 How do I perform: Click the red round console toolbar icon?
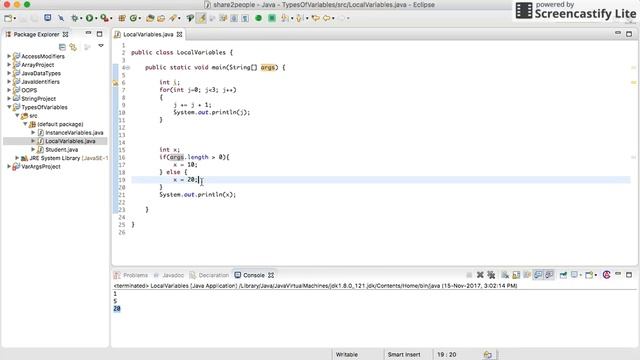tap(607, 275)
